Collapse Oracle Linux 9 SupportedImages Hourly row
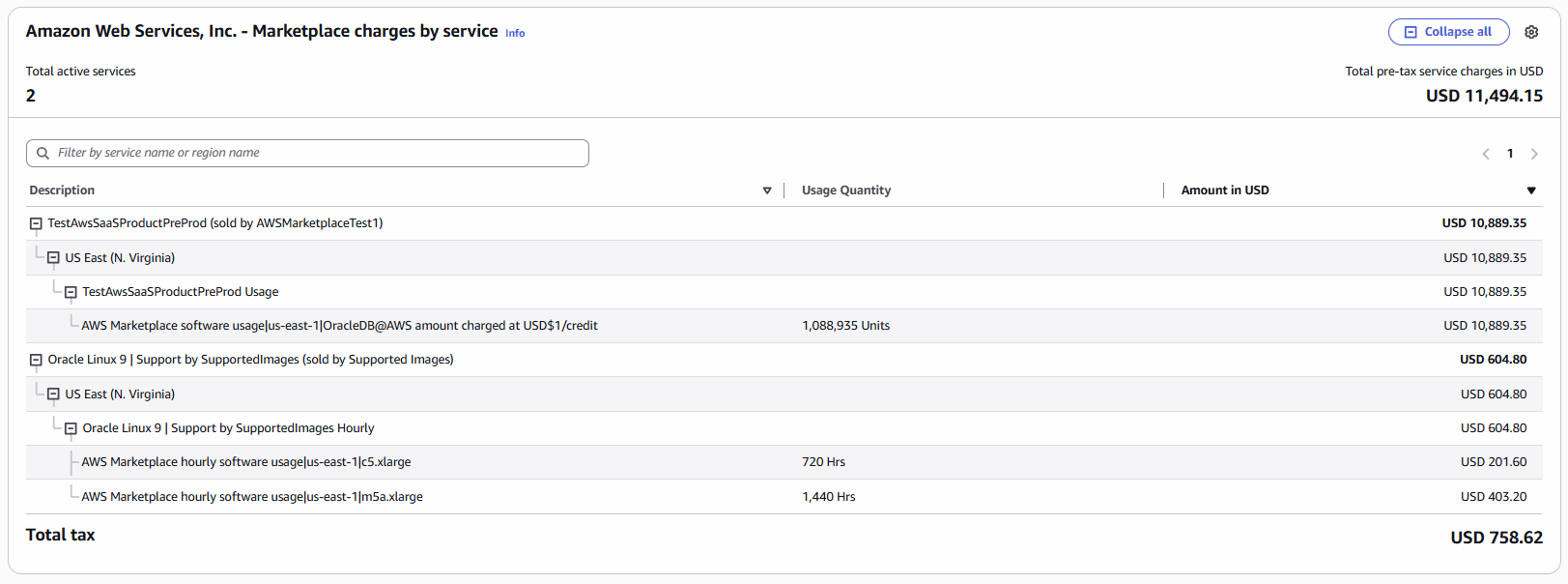1568x584 pixels. (x=71, y=428)
